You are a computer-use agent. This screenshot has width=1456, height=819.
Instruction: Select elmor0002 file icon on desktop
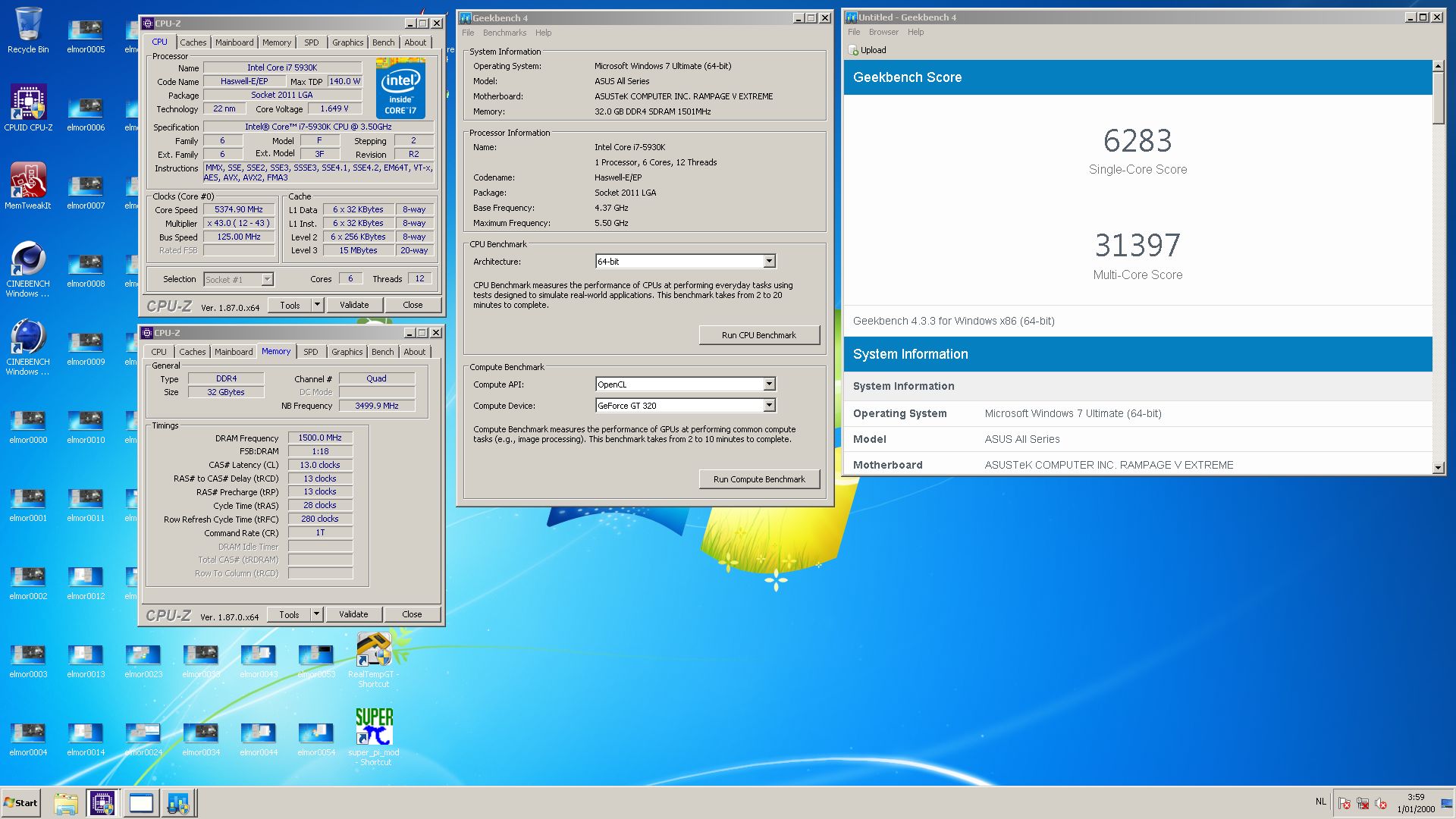click(28, 583)
